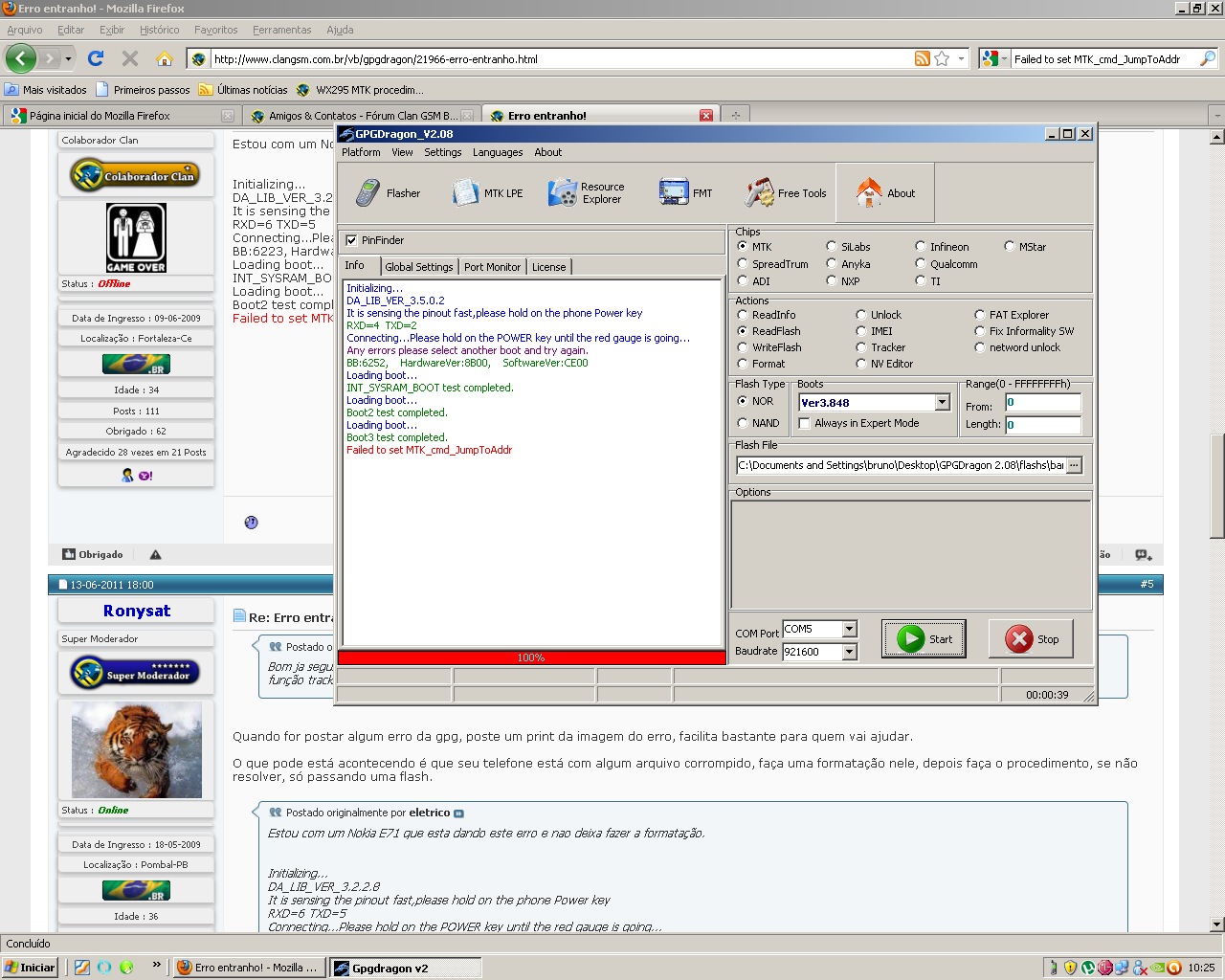Open the list all tabs dropdown

(x=1217, y=115)
